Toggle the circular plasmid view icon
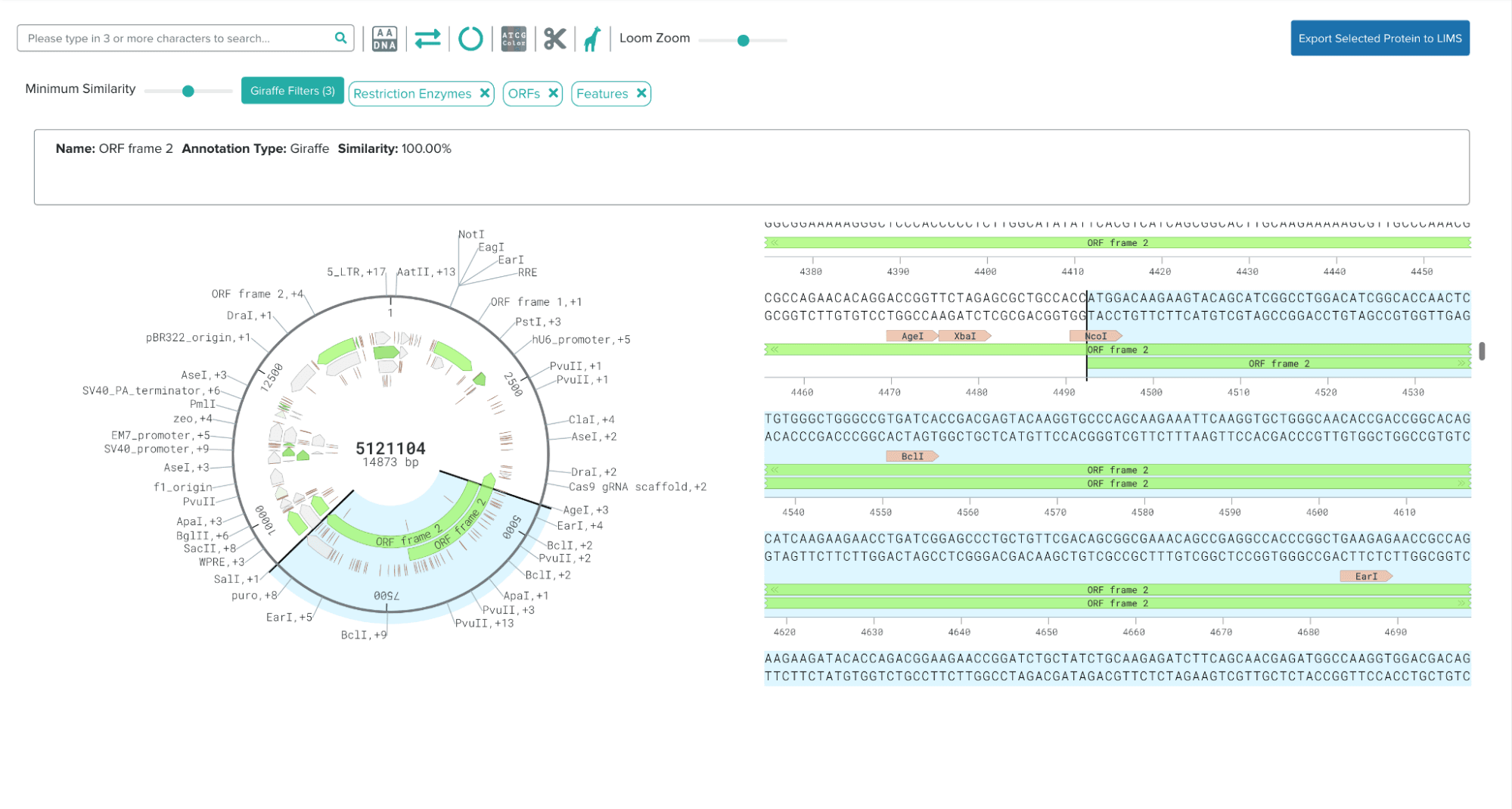 [470, 39]
